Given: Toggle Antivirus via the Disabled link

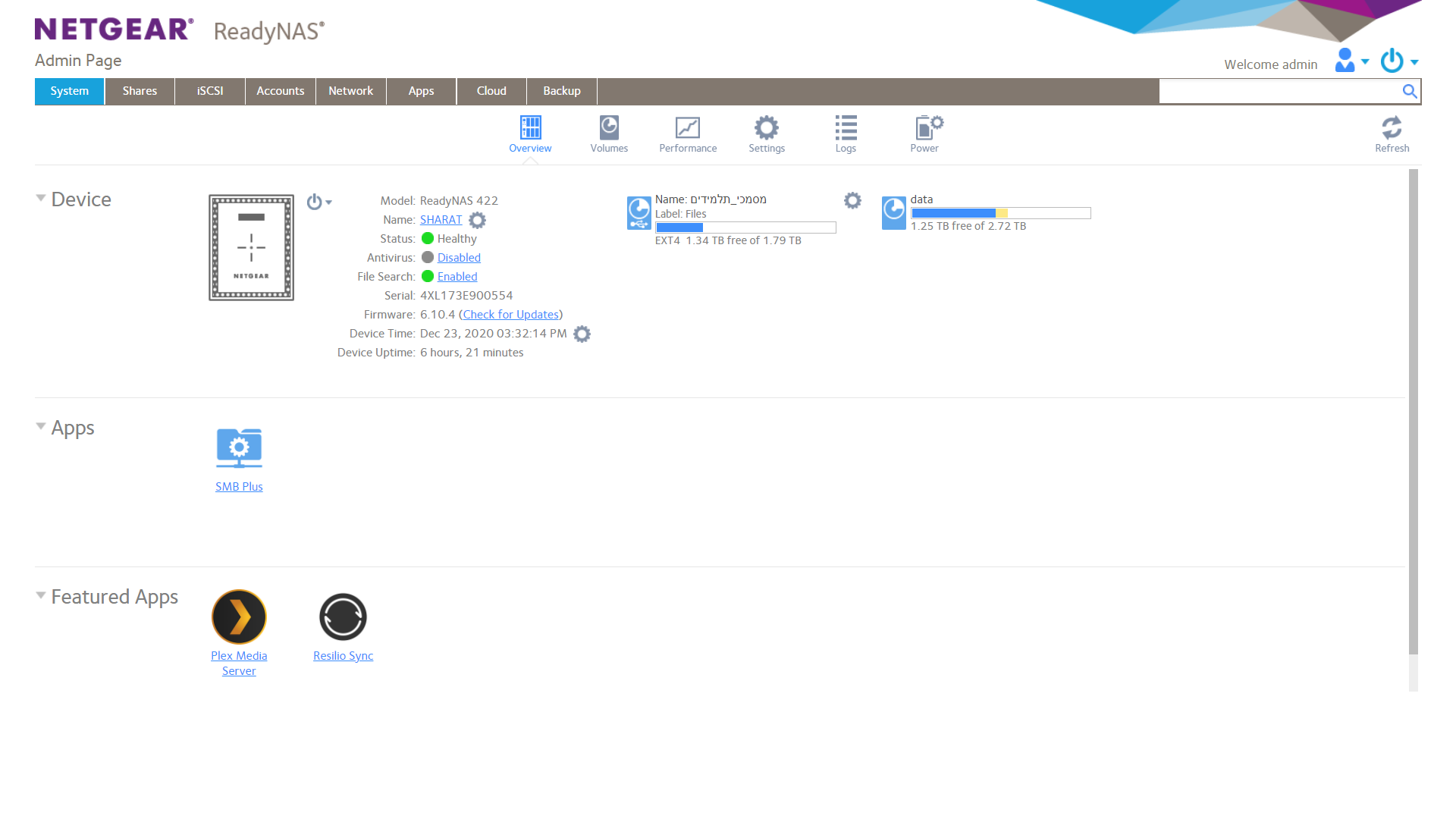Looking at the screenshot, I should tap(459, 258).
